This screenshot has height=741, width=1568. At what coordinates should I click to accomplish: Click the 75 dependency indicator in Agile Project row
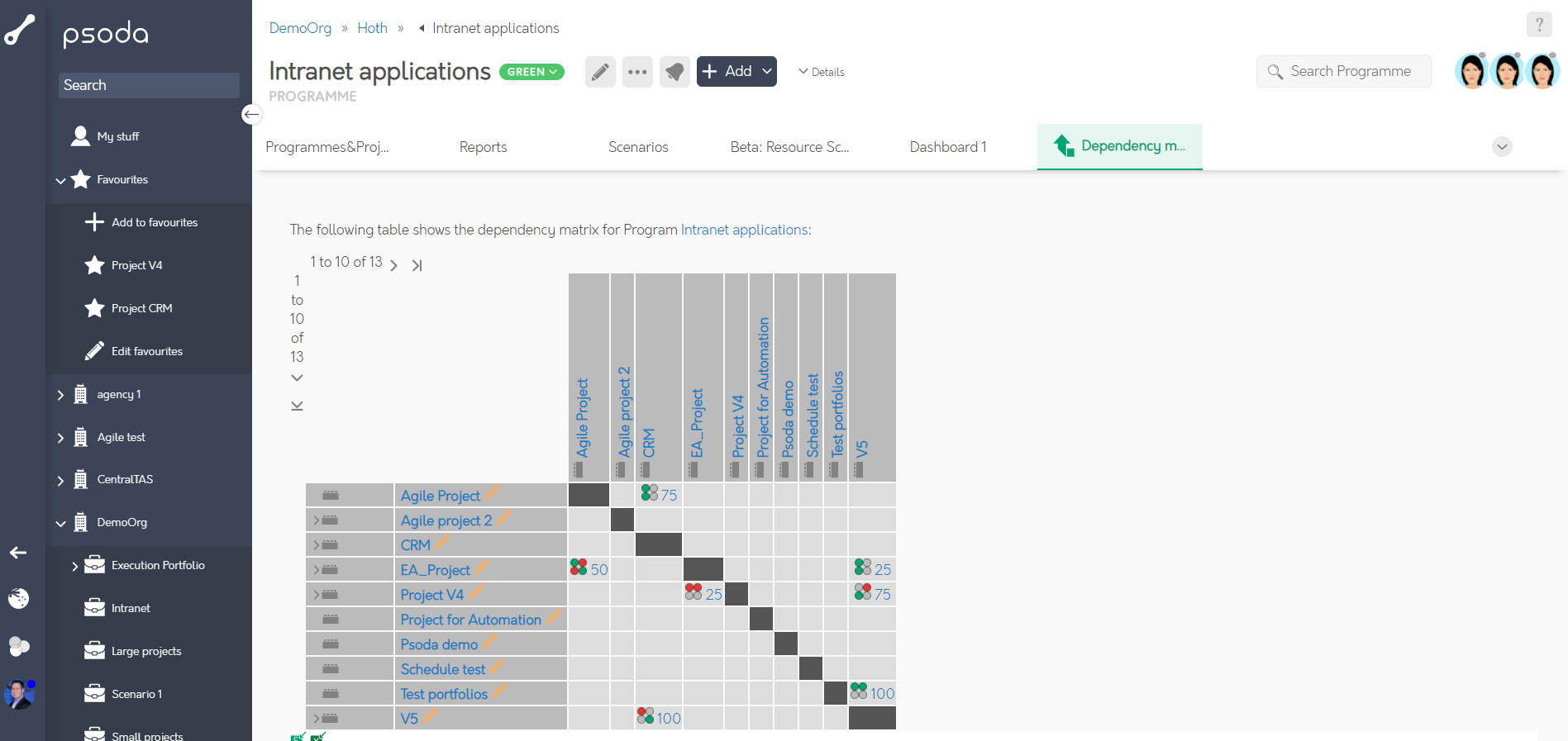point(659,495)
